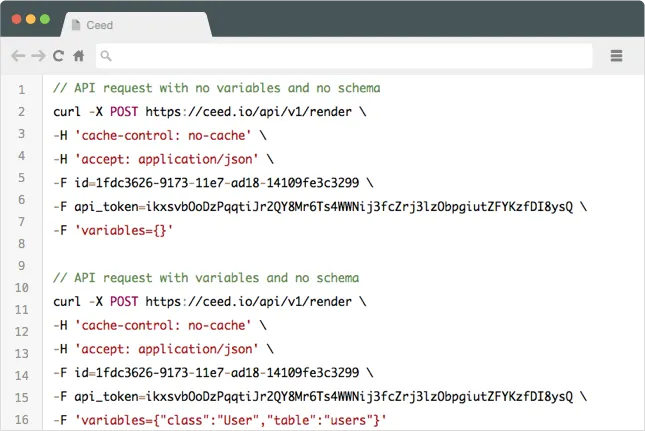
Task: Click 'accept: application/json' on line 13
Action: point(167,349)
